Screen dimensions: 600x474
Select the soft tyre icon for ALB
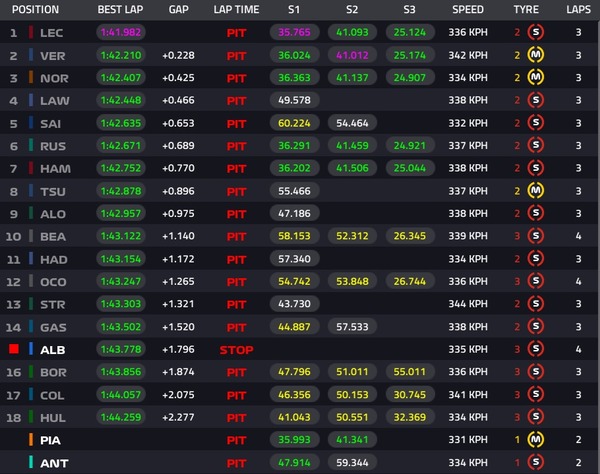pos(536,349)
